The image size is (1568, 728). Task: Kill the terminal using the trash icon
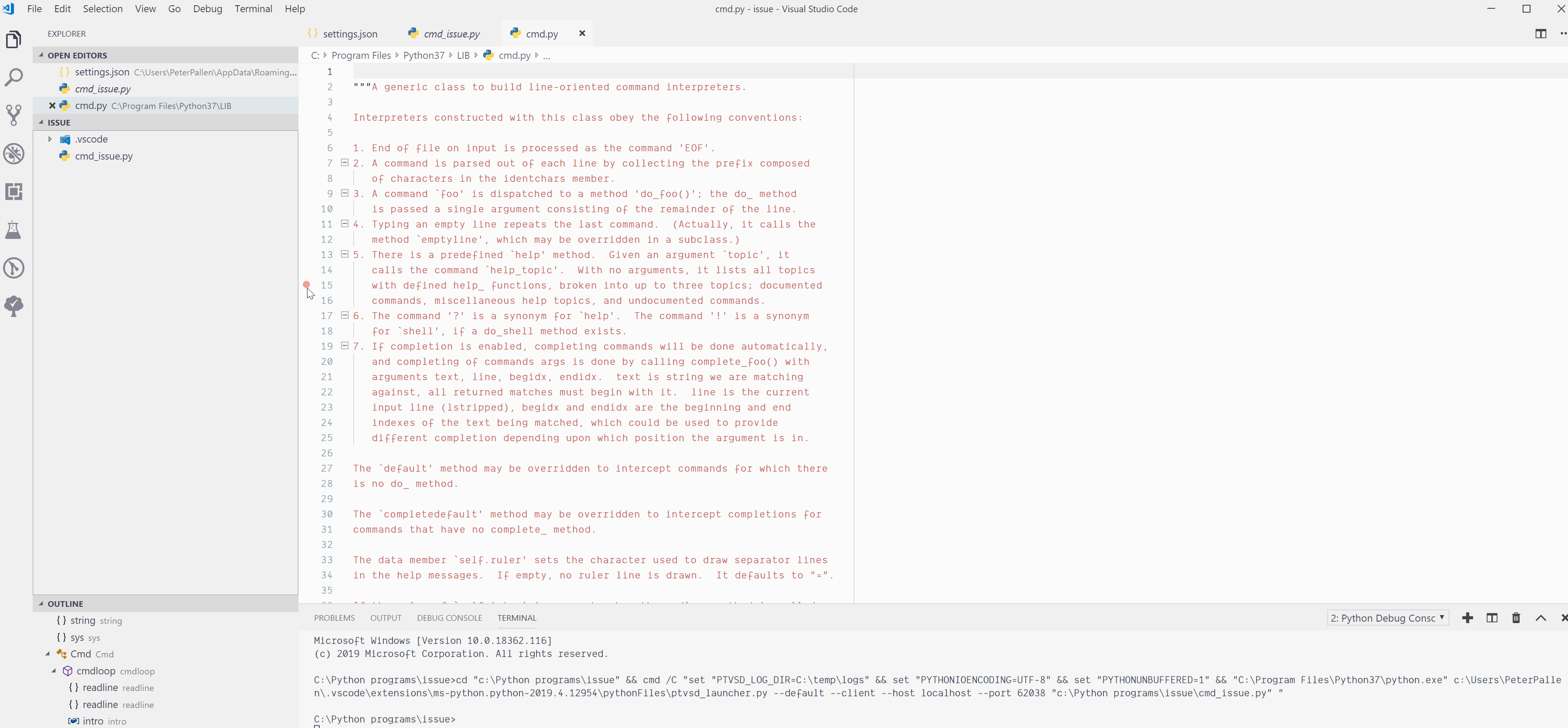pos(1516,618)
